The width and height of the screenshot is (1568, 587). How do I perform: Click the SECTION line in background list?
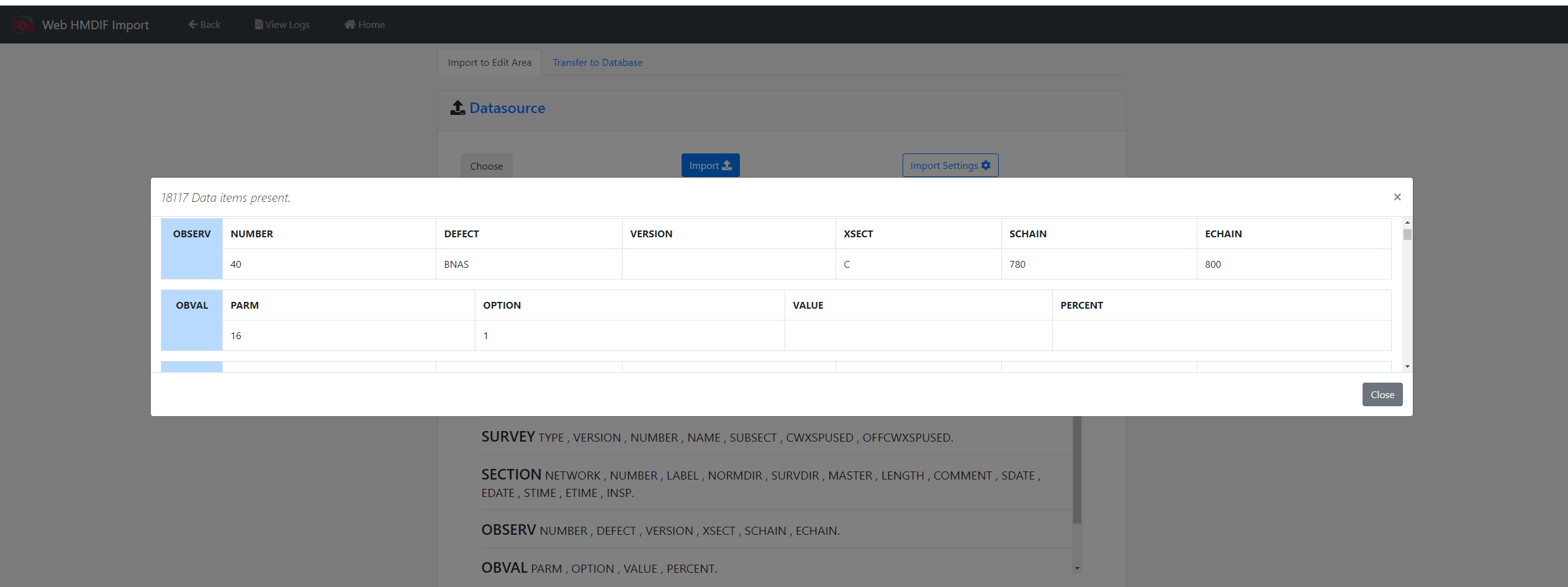point(761,483)
